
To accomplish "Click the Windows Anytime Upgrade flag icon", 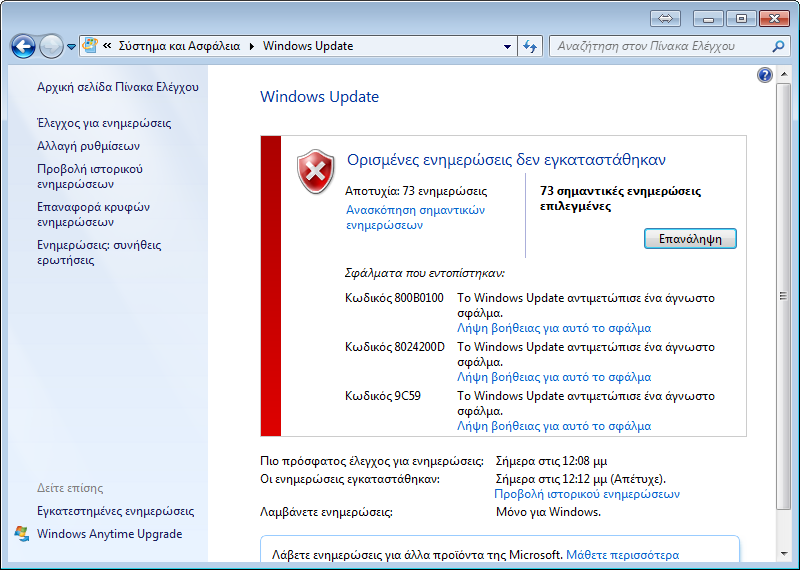I will pos(21,534).
